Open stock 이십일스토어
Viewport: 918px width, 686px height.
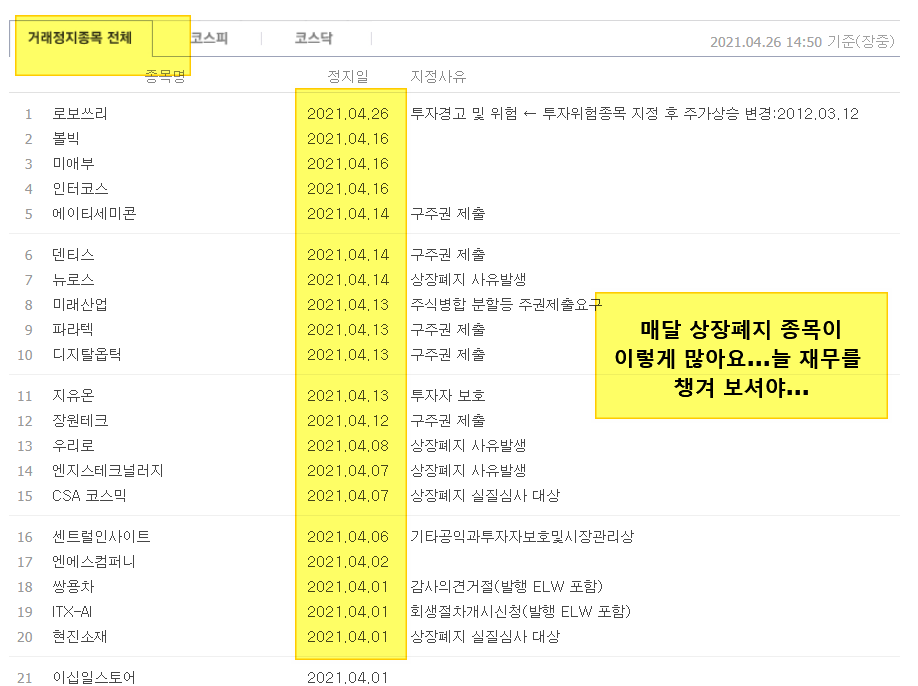(94, 677)
